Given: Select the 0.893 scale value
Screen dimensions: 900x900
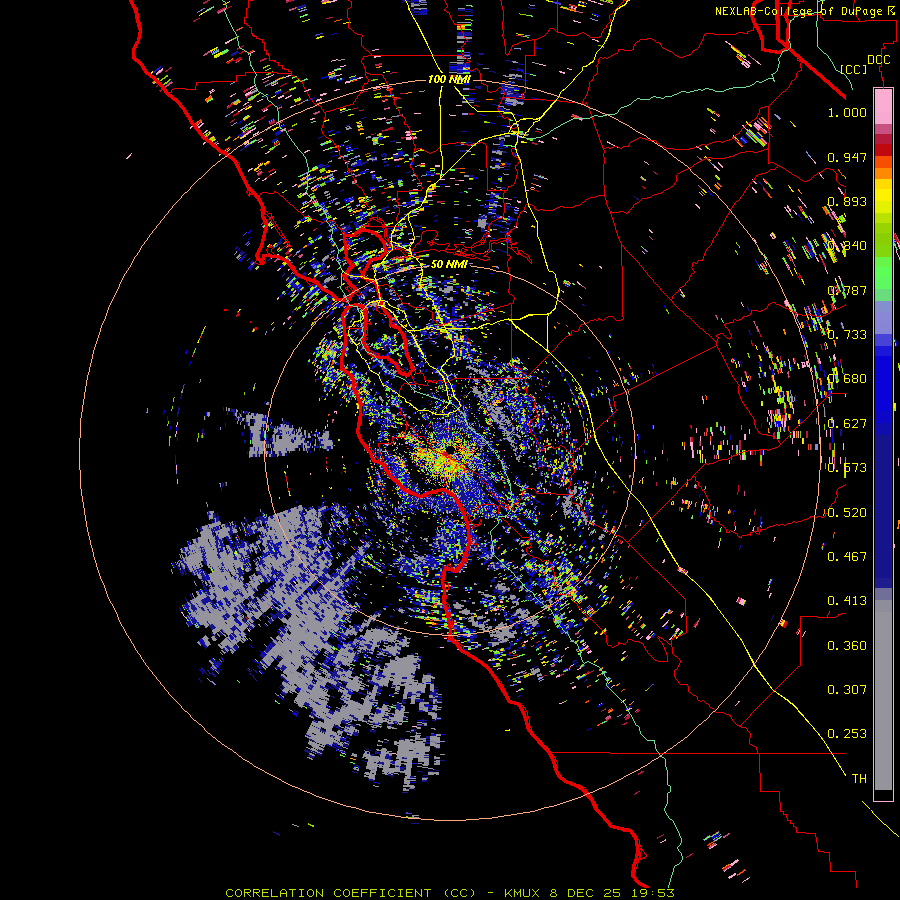Looking at the screenshot, I should point(847,201).
